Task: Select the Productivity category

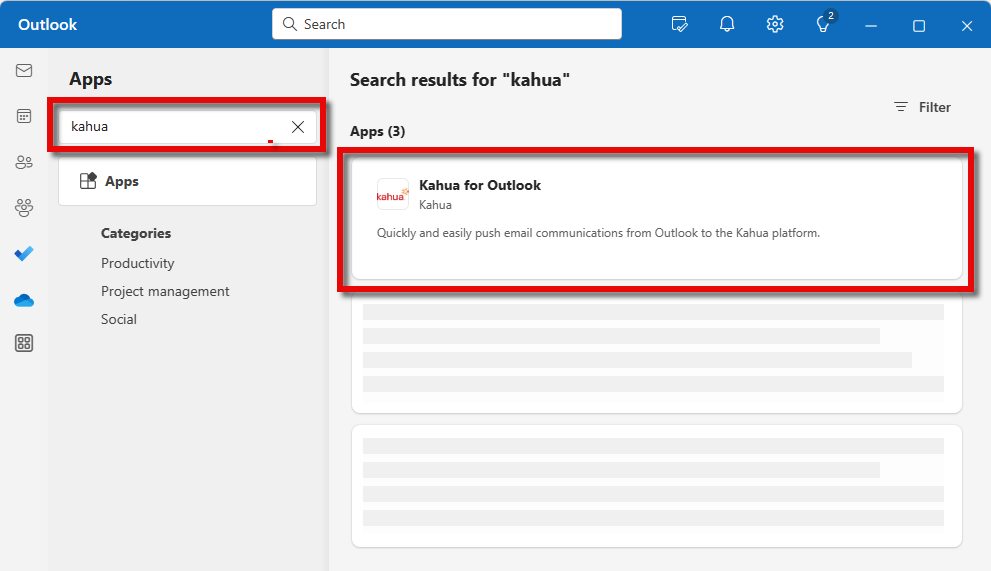Action: (138, 263)
